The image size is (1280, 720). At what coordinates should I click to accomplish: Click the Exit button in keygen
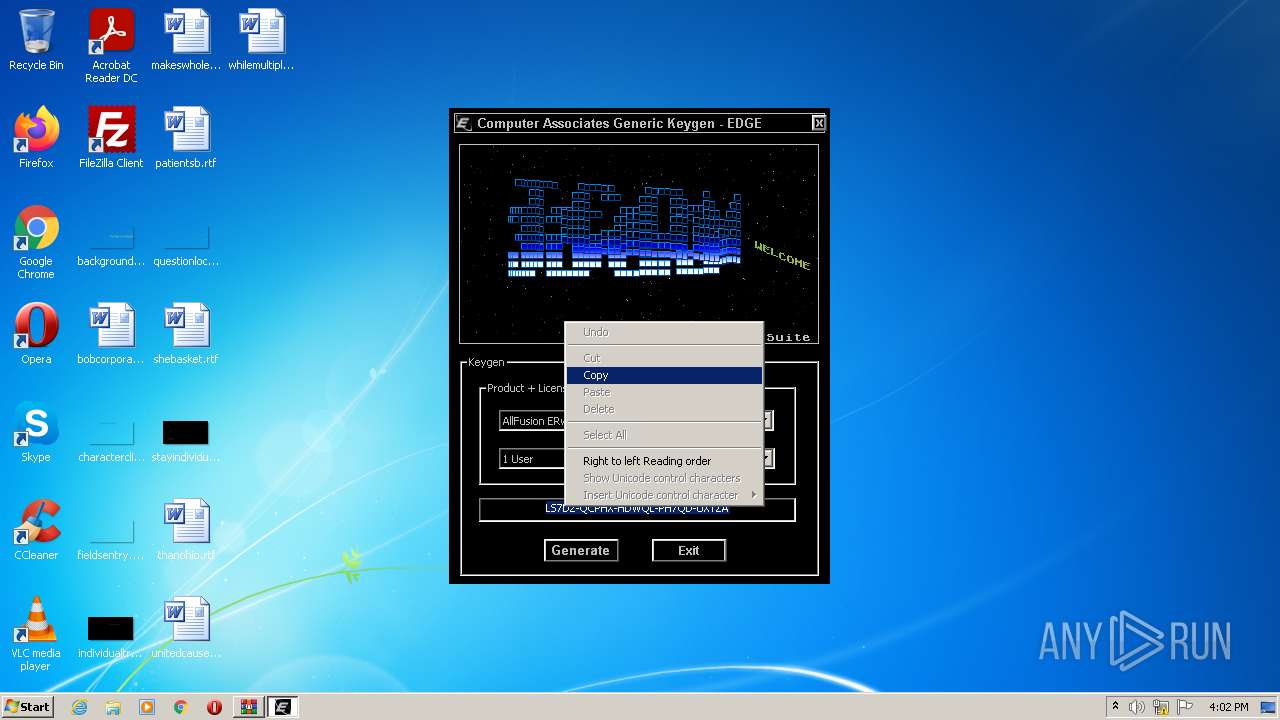(689, 550)
